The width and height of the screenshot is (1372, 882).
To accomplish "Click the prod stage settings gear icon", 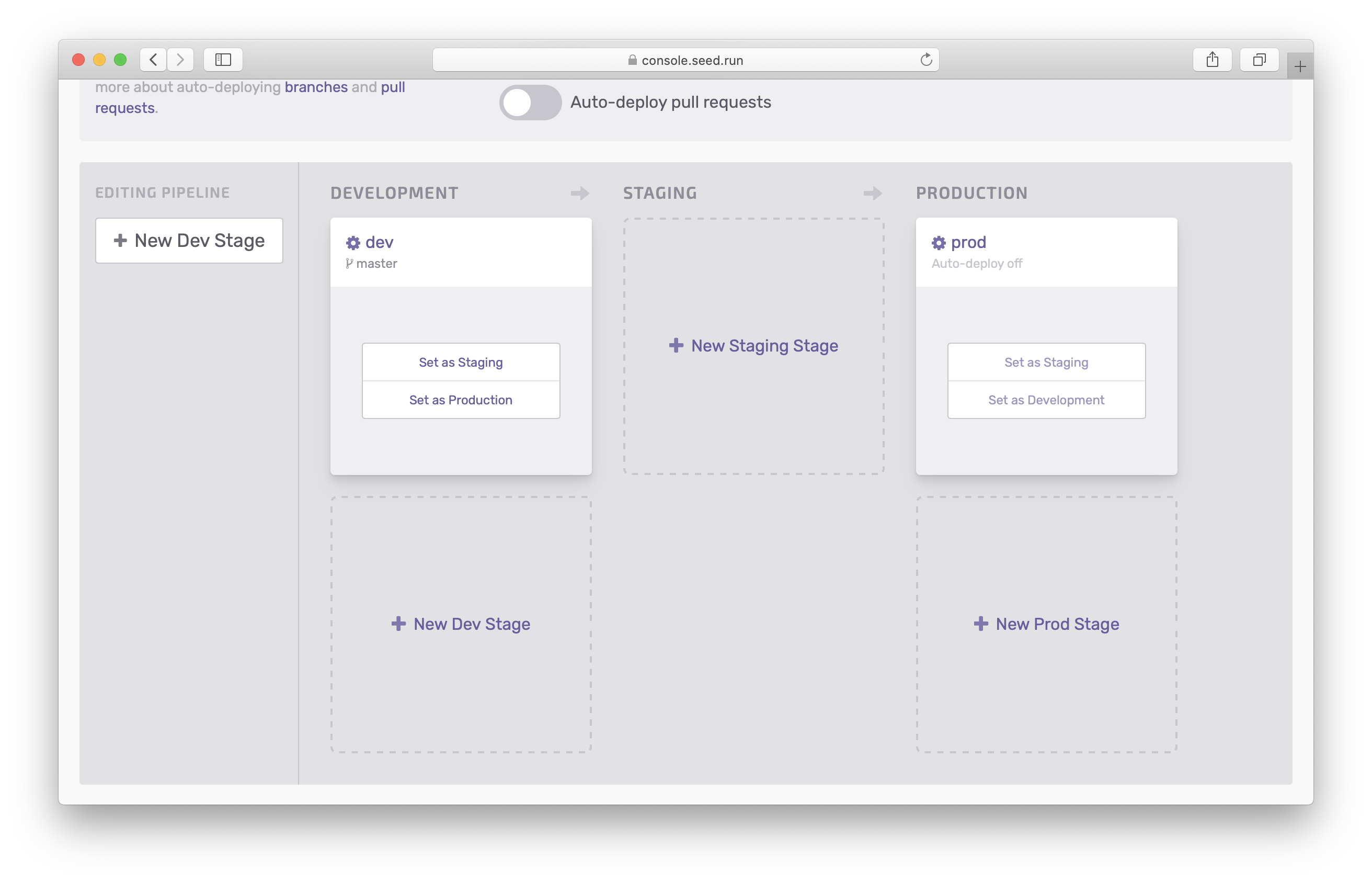I will 937,241.
